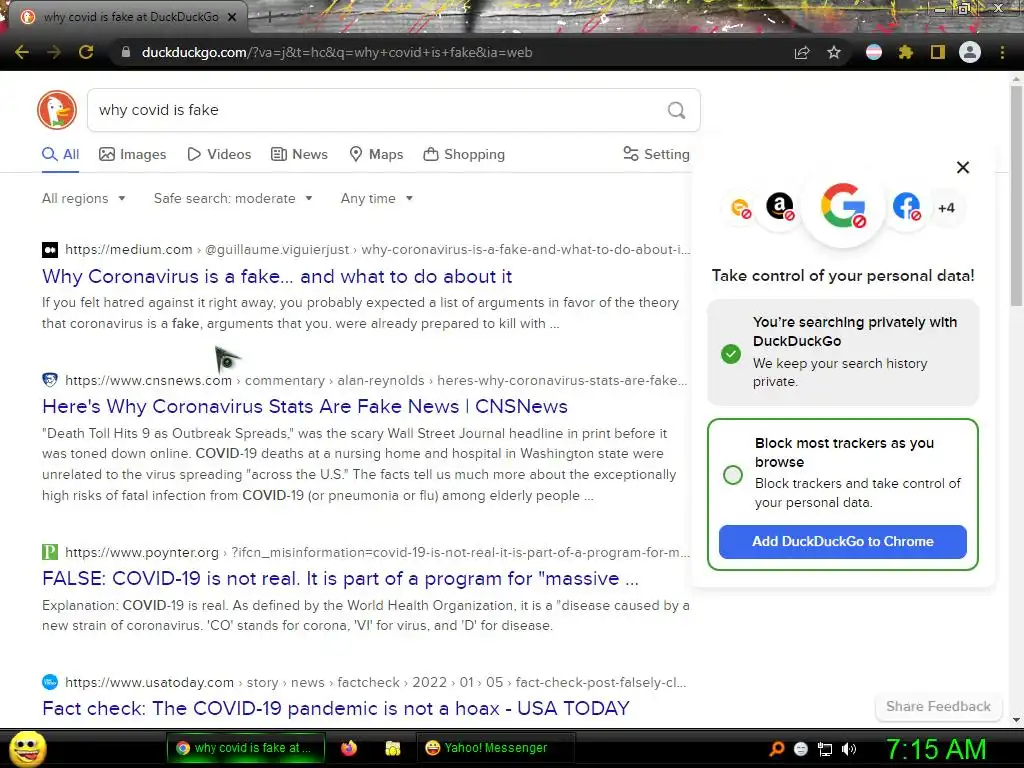Click the blocked yellow tracker icon
Image resolution: width=1024 pixels, height=768 pixels.
tap(741, 208)
